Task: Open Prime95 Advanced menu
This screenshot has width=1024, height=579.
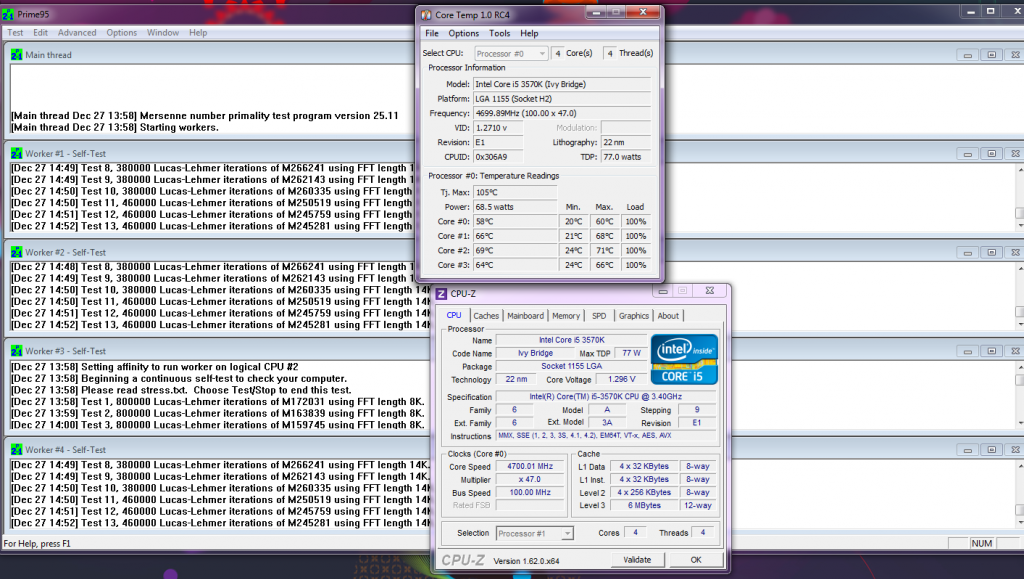Action: [x=77, y=33]
